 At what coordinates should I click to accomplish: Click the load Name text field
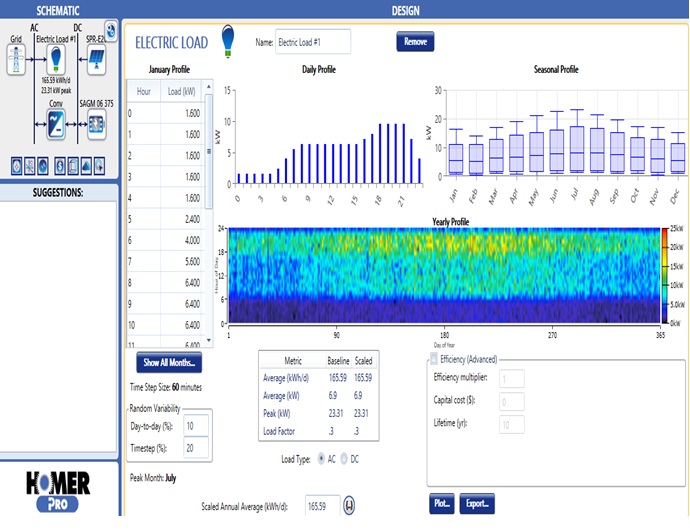click(313, 42)
